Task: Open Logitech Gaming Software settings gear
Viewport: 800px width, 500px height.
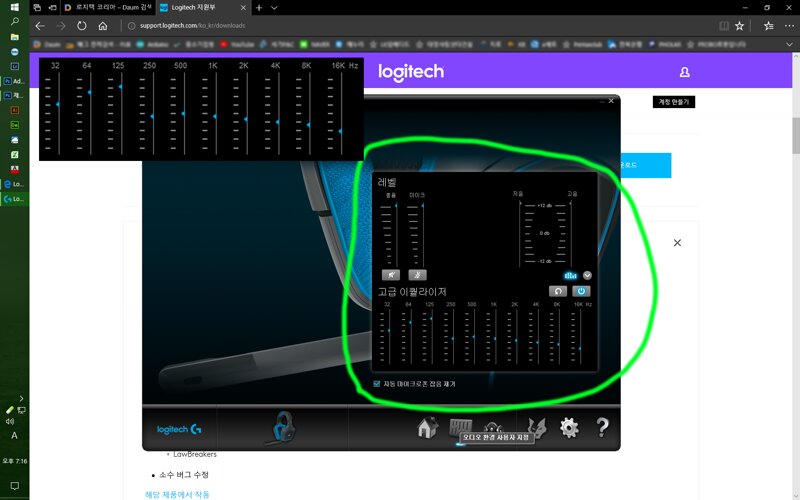Action: tap(569, 428)
